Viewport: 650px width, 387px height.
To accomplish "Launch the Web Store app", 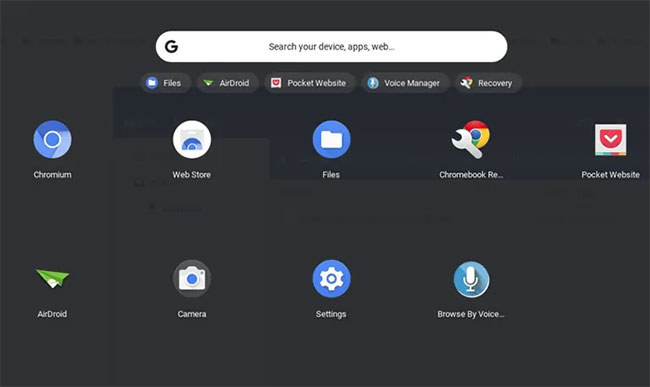I will pos(192,140).
